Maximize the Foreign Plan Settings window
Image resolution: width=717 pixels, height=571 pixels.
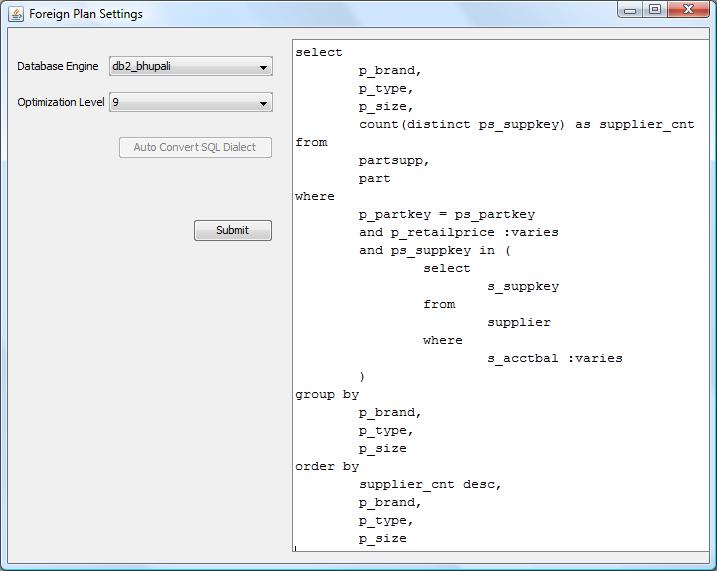(x=655, y=10)
